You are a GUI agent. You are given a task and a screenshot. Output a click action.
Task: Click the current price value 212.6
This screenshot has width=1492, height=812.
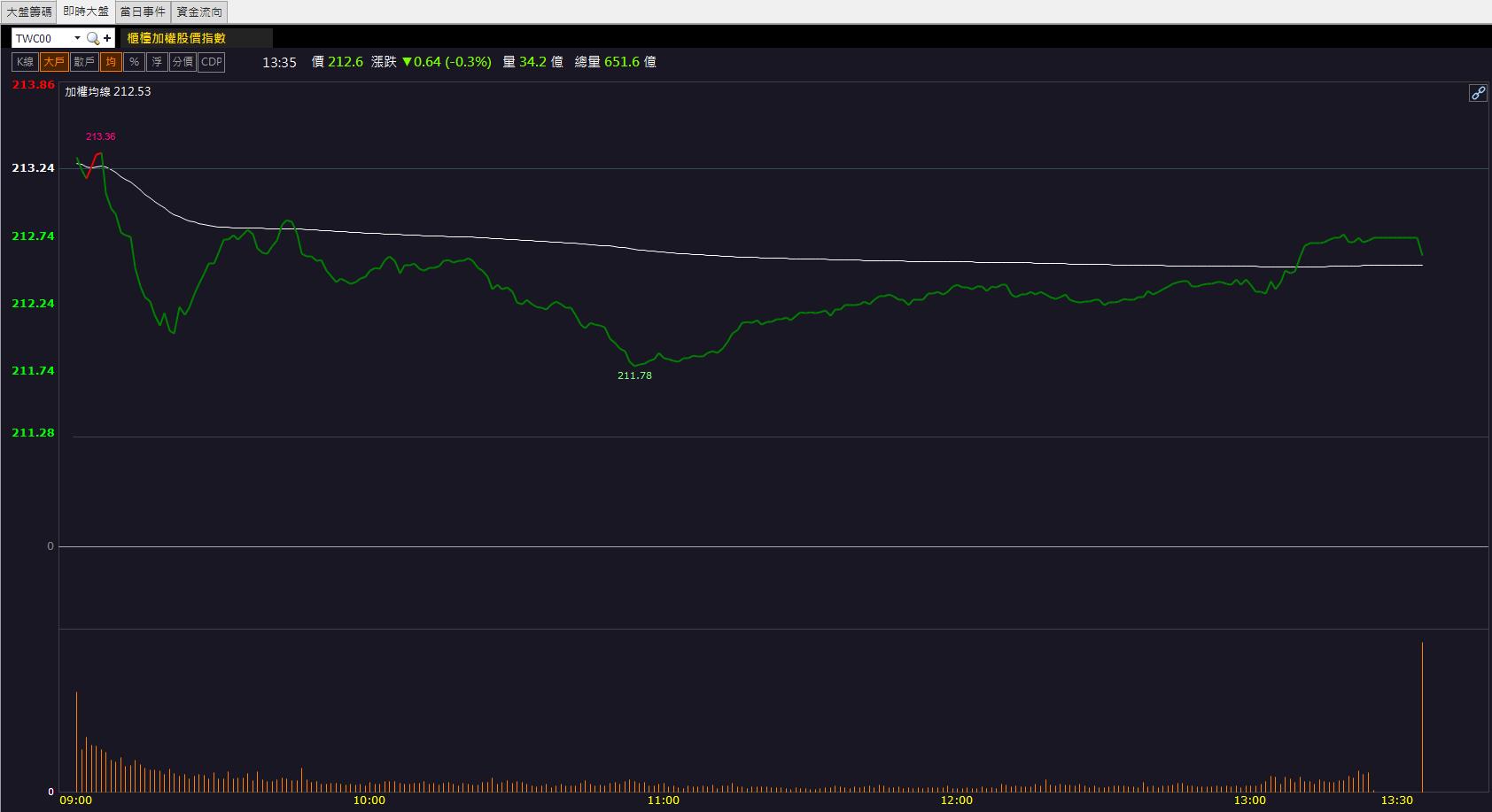pos(346,62)
